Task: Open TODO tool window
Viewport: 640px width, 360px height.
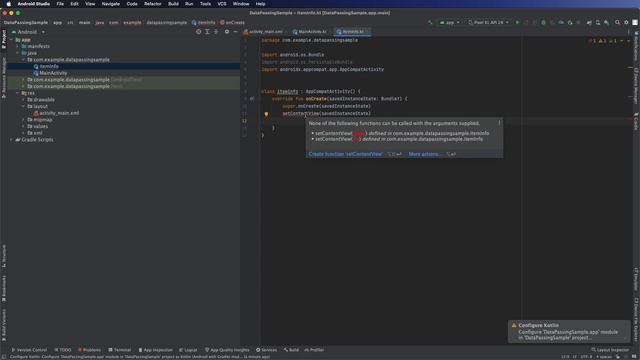Action: click(x=62, y=350)
